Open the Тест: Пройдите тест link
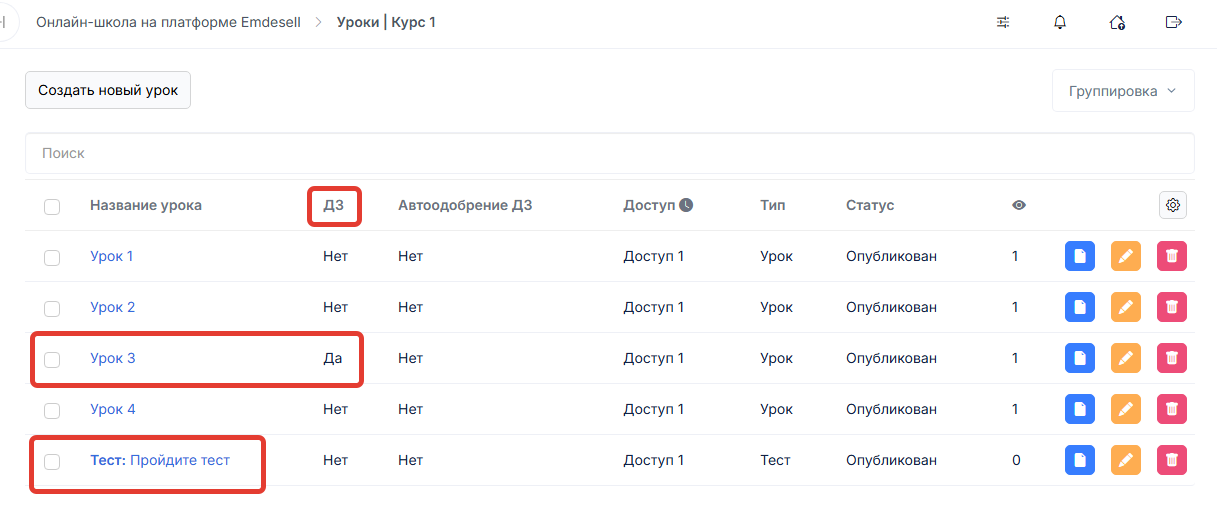The width and height of the screenshot is (1217, 506). click(x=160, y=460)
